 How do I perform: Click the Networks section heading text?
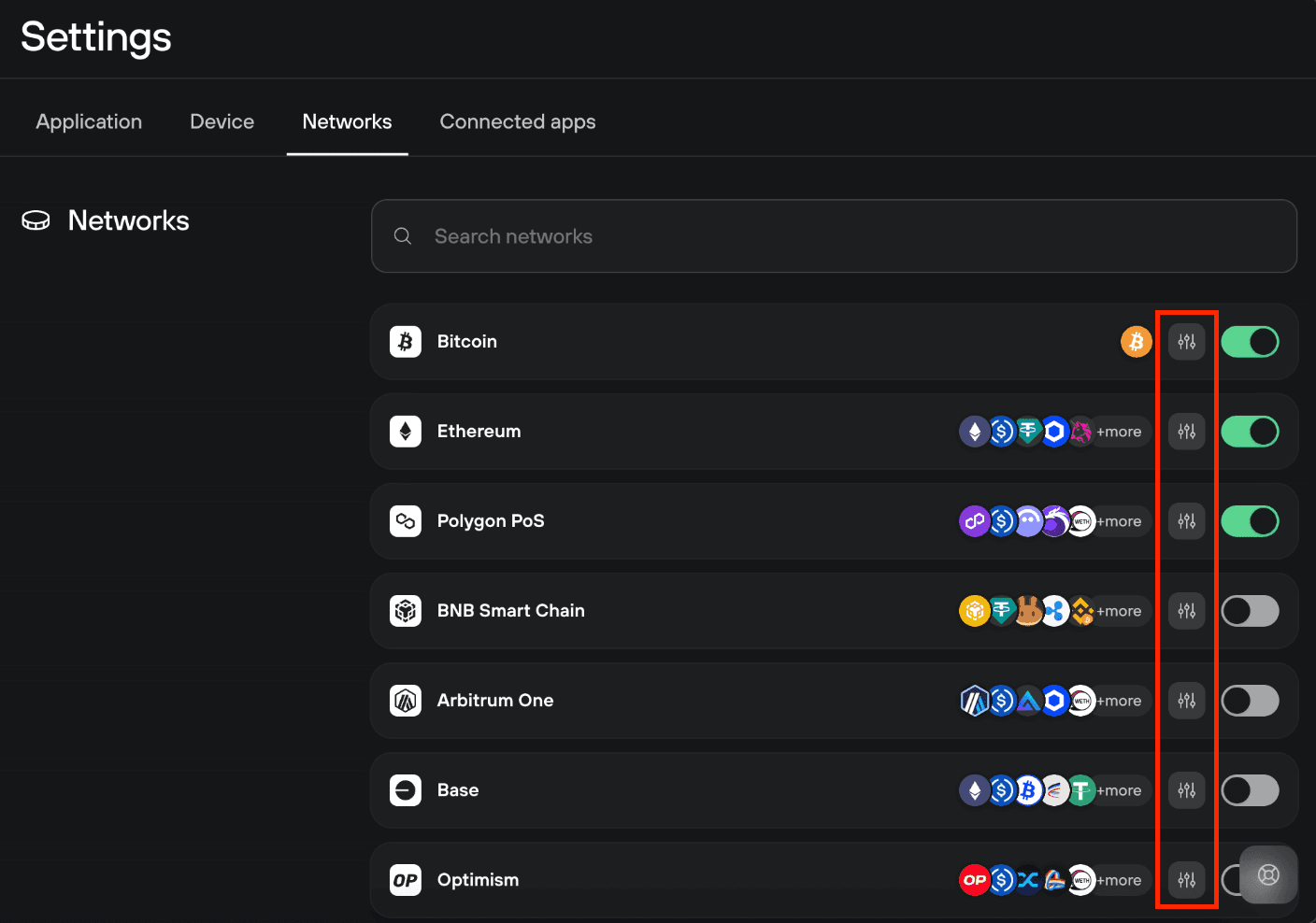tap(129, 220)
